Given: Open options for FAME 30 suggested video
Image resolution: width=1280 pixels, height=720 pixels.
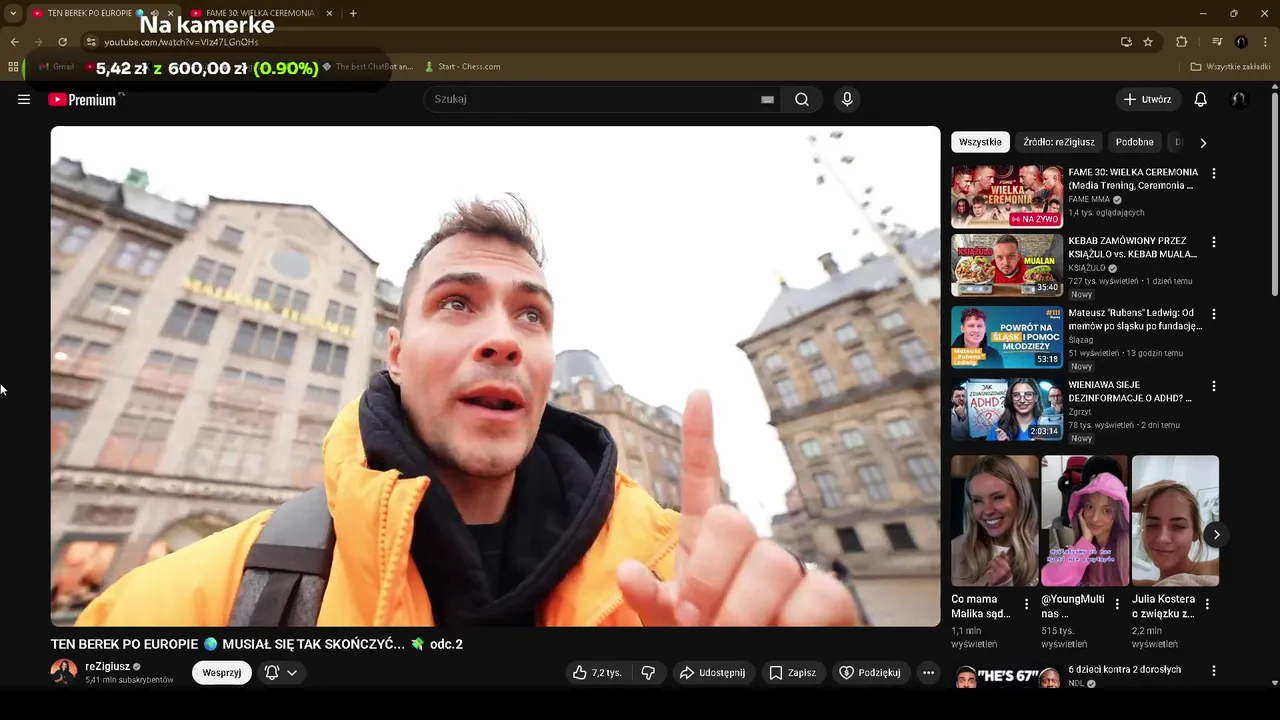Looking at the screenshot, I should [x=1214, y=173].
